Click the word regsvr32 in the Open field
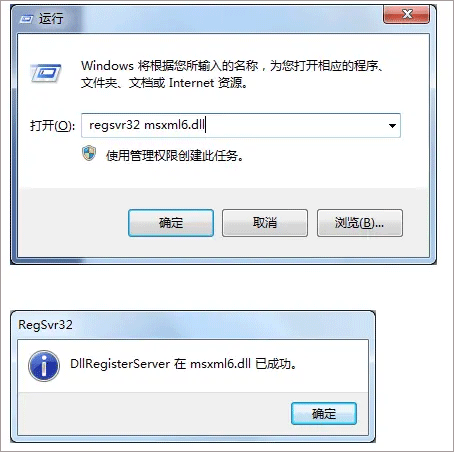 114,125
